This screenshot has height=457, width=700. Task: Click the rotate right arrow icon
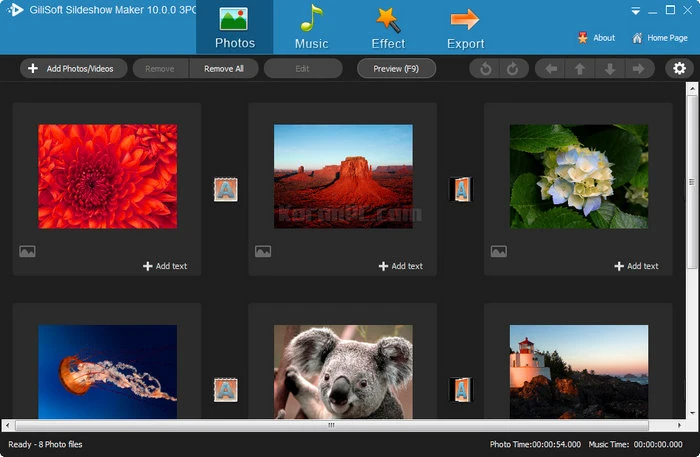[511, 68]
